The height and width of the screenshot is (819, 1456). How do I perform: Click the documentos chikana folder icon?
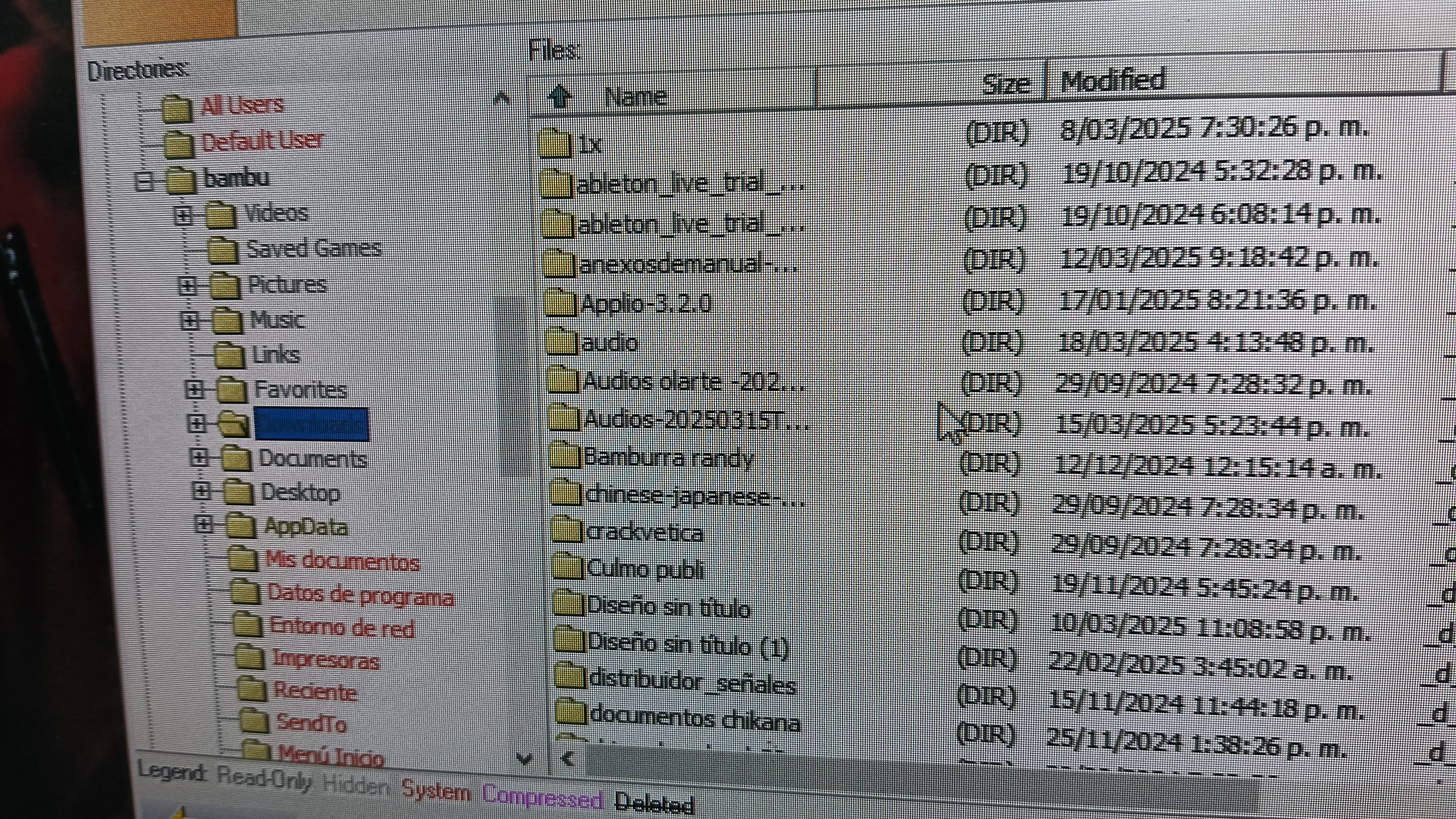[570, 712]
